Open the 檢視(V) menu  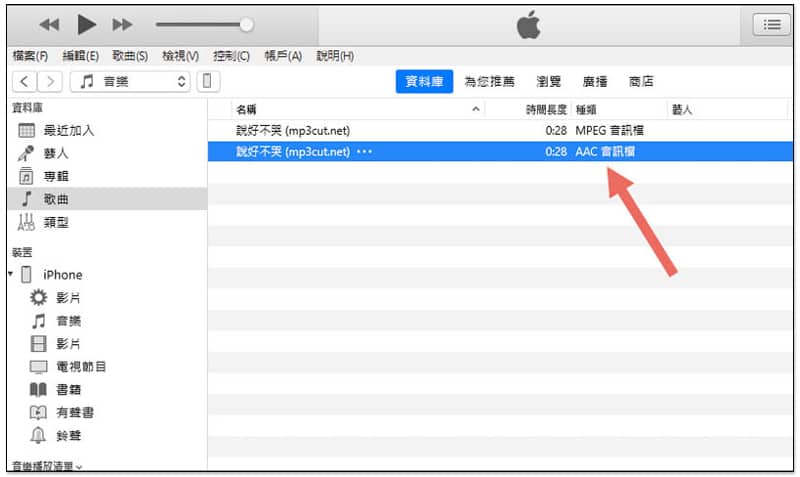coord(180,56)
